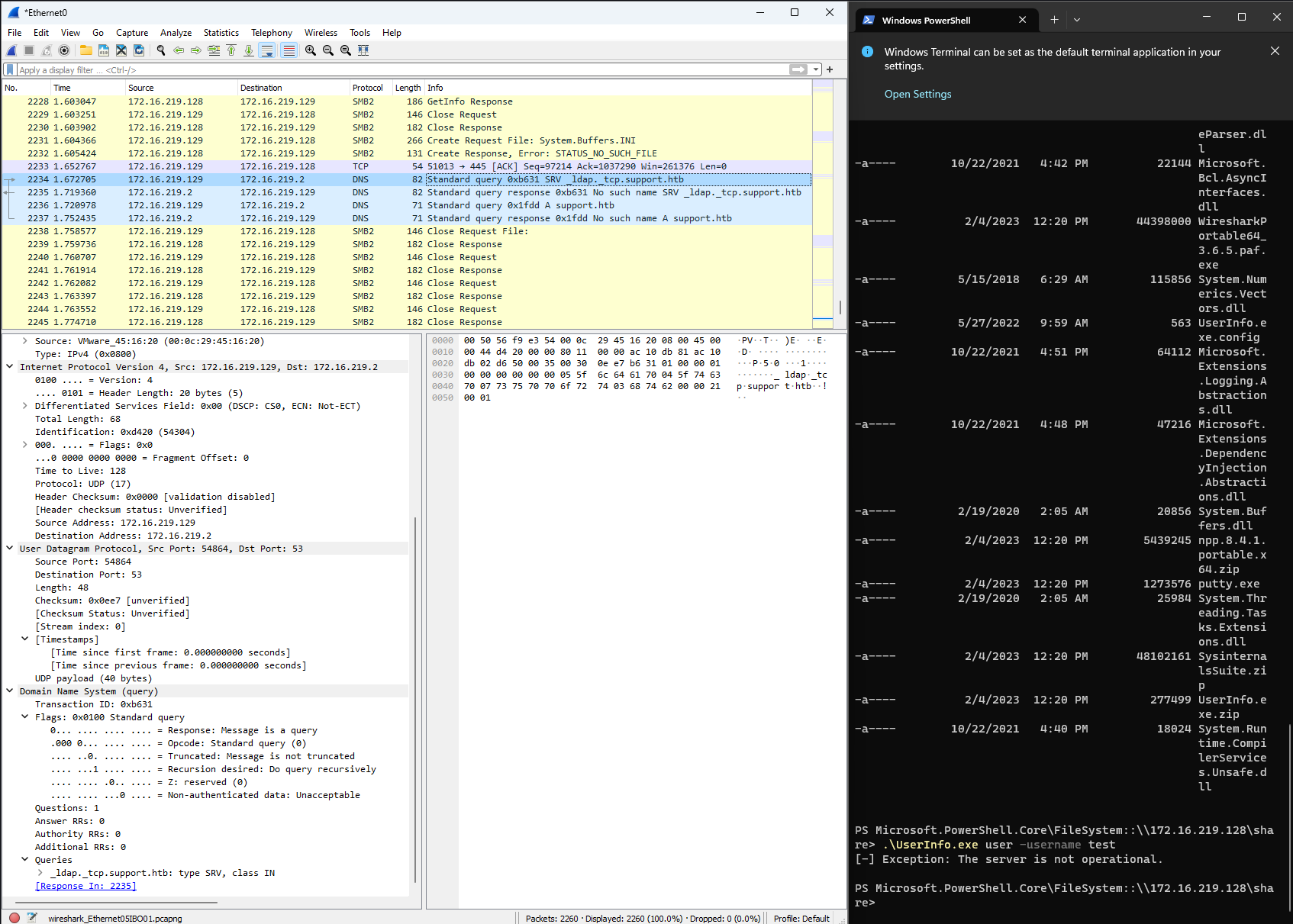Open capture file properties in status bar
Viewport: 1293px width, 924px height.
point(32,918)
